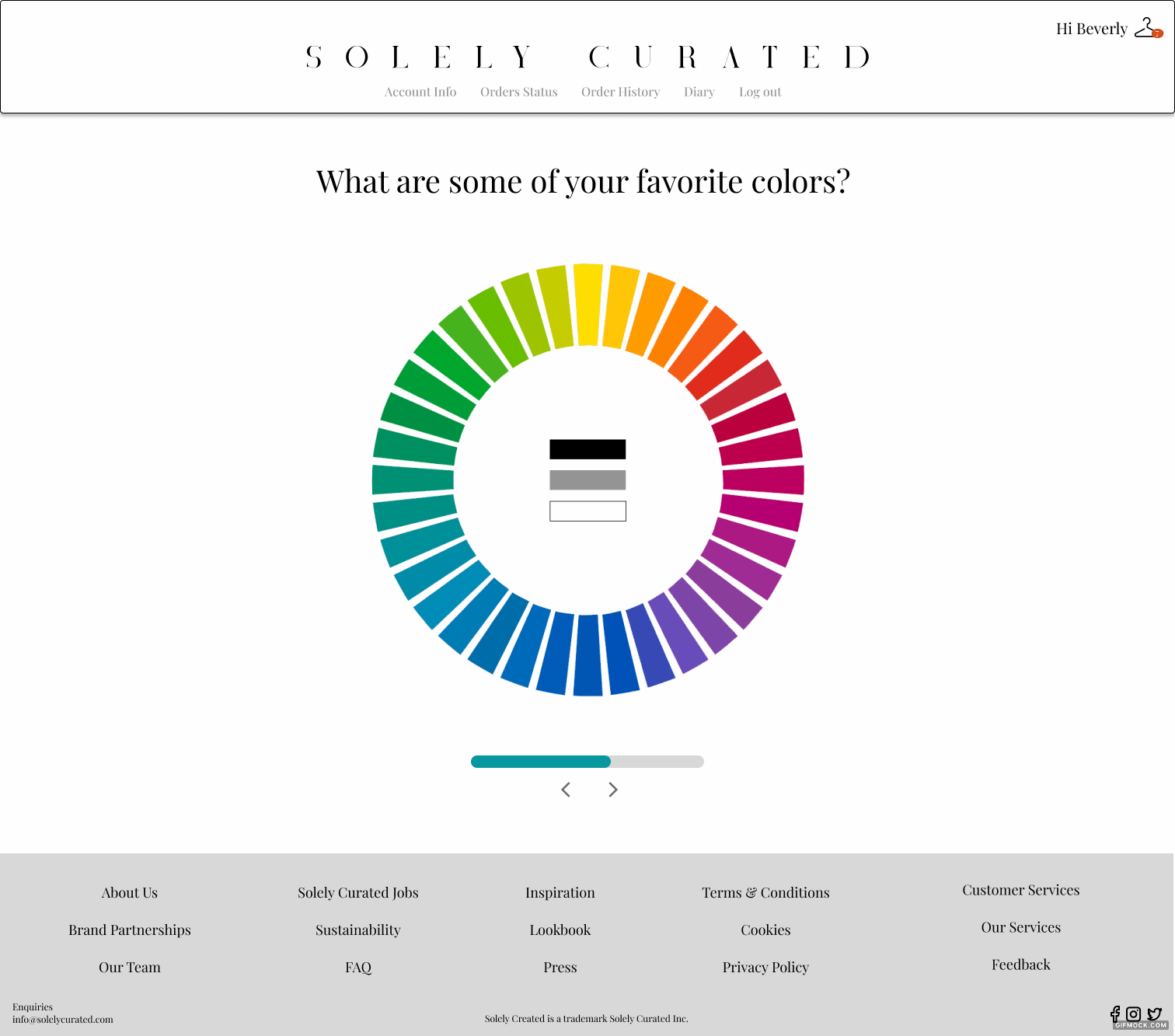
Task: Open the Diary page
Action: coord(699,92)
